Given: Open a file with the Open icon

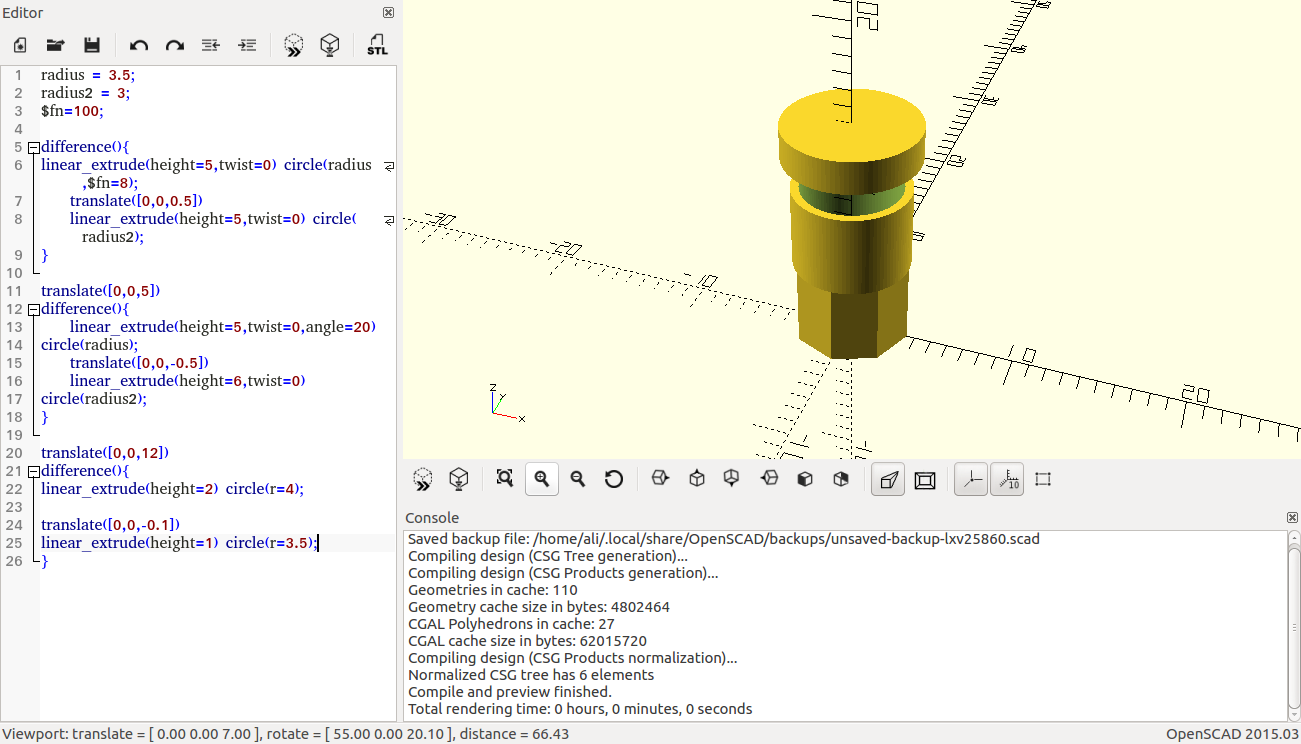Looking at the screenshot, I should (x=55, y=44).
